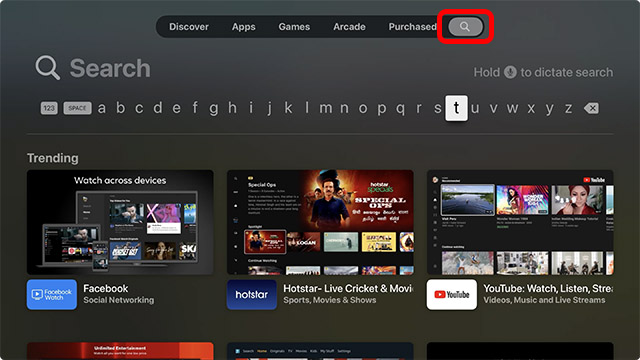Select letter f on keyboard
Screen dimensions: 640x360
(195, 108)
